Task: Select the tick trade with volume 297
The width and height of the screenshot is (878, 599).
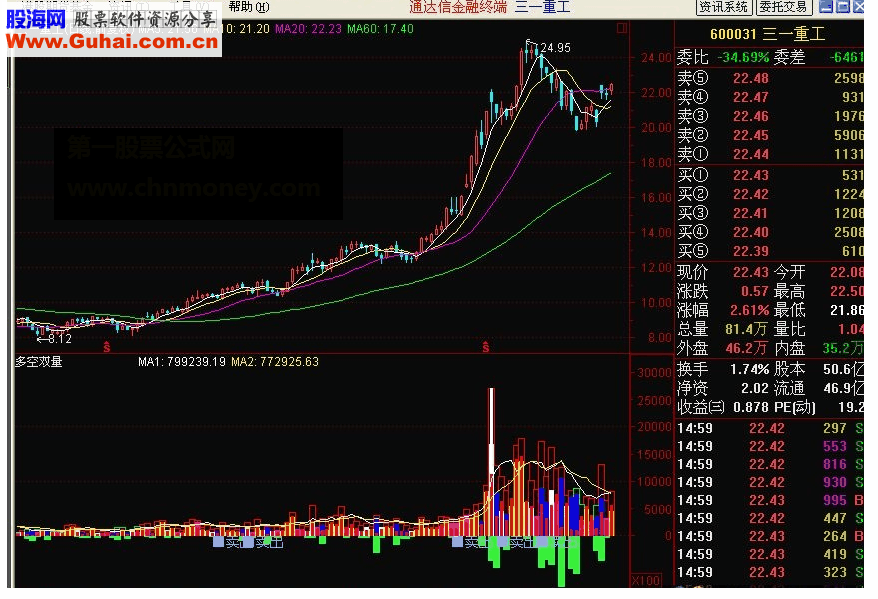Action: [770, 428]
